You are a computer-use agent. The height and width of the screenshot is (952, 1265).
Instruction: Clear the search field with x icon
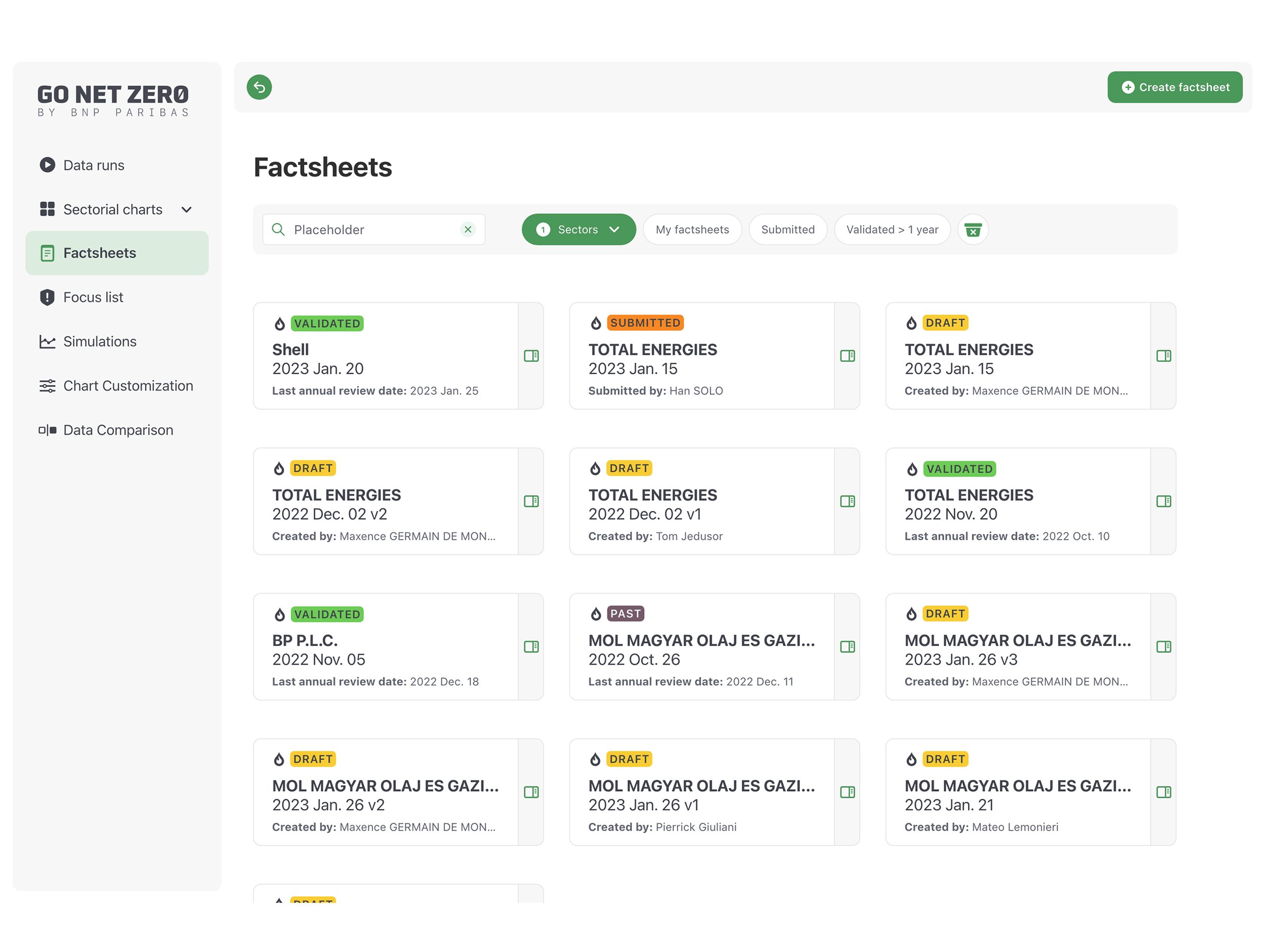468,229
